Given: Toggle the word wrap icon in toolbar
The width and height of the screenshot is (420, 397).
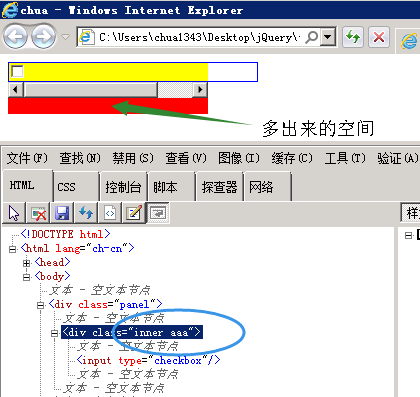Looking at the screenshot, I should point(158,213).
